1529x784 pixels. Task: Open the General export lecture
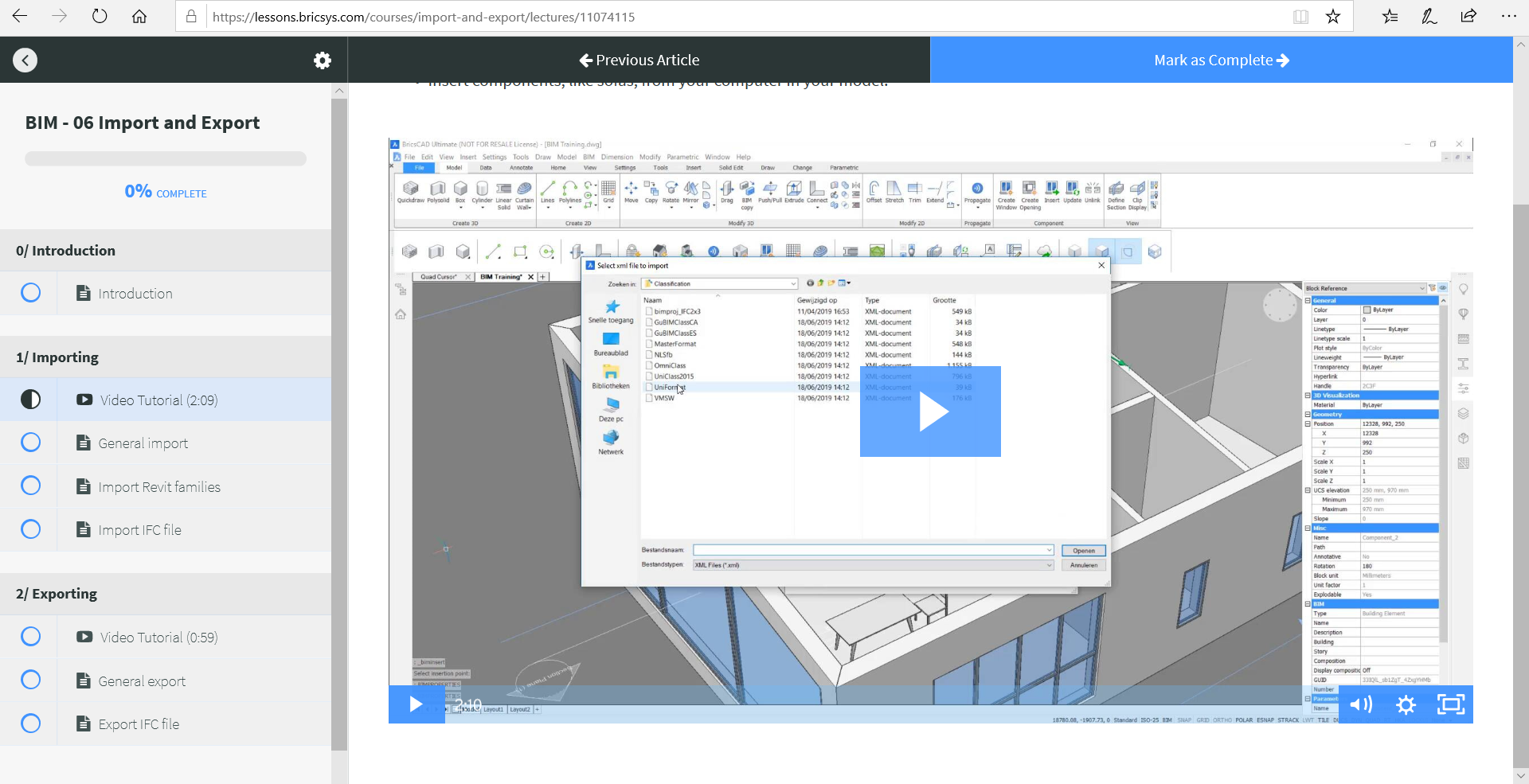[x=142, y=681]
